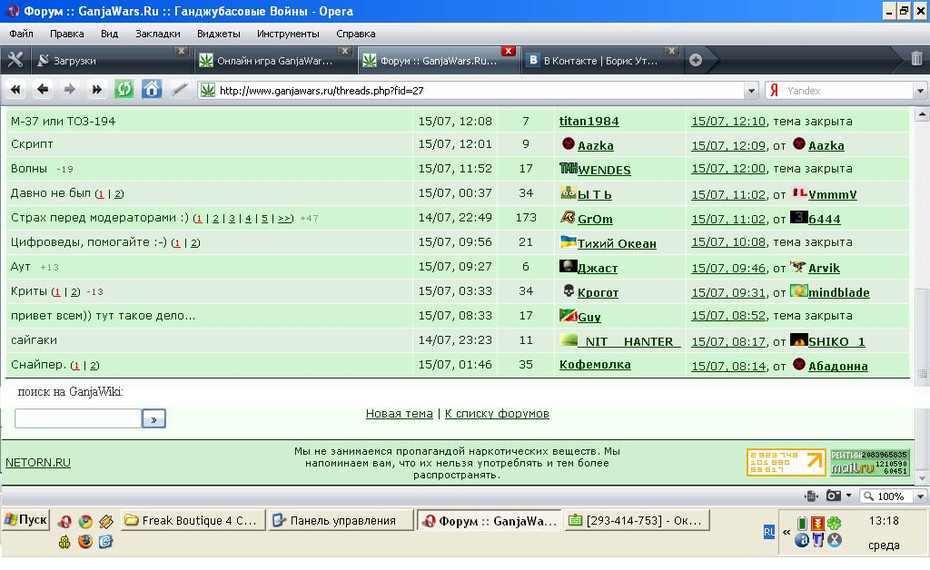Switch to Онлайн игра GanjaWars tab
Viewport: 930px width, 570px height.
tap(275, 60)
